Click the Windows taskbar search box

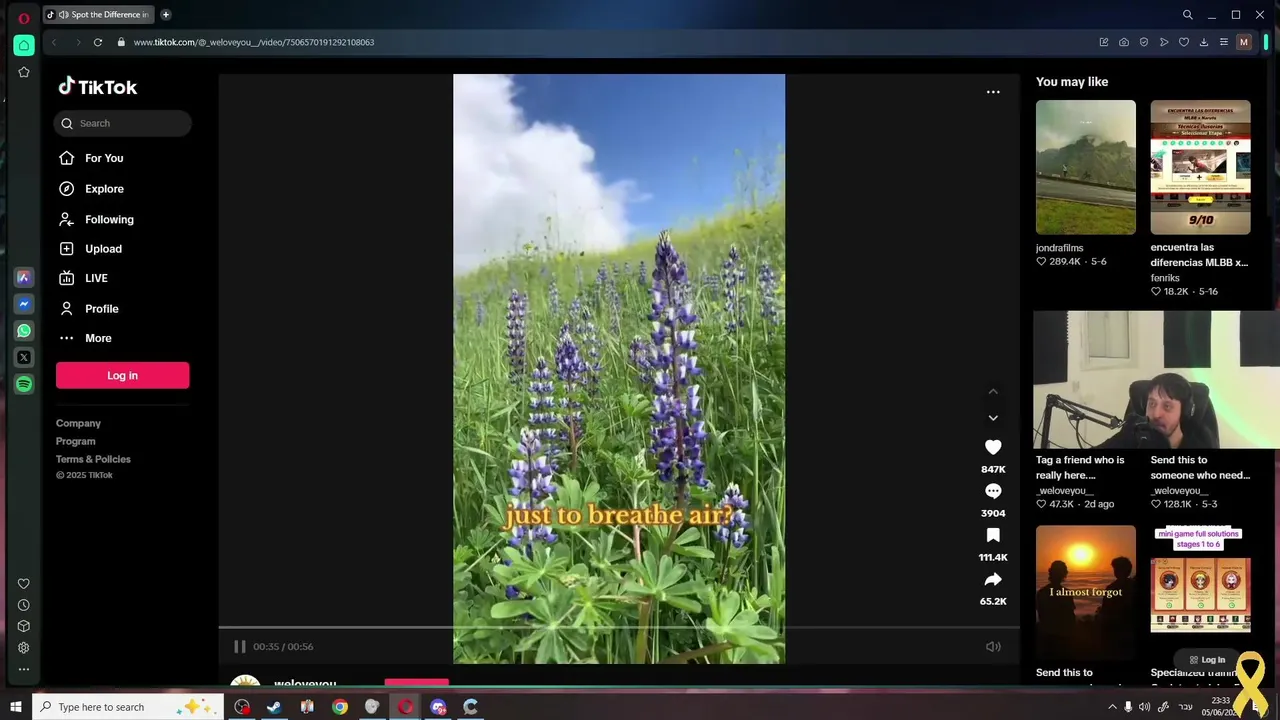pos(128,707)
